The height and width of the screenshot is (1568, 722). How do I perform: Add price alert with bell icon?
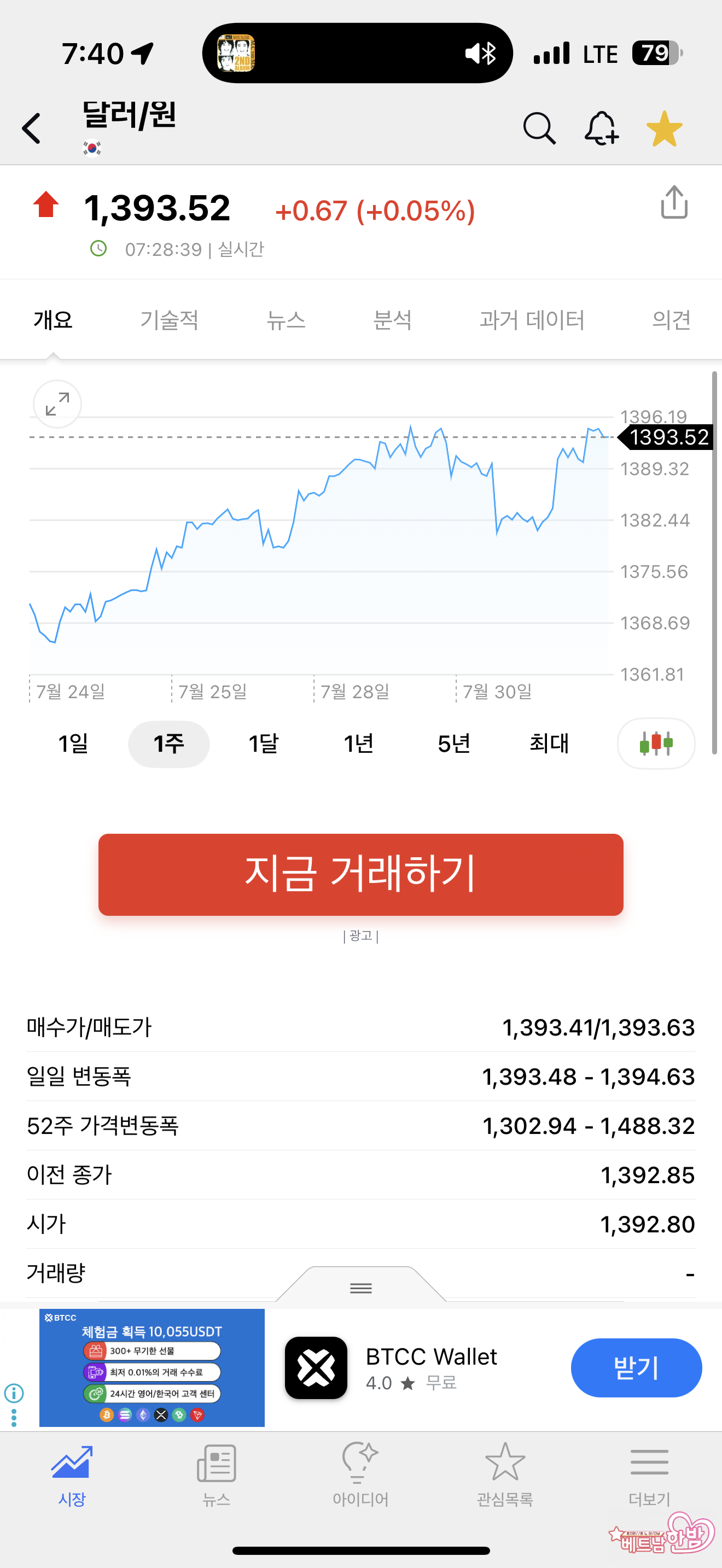click(602, 128)
